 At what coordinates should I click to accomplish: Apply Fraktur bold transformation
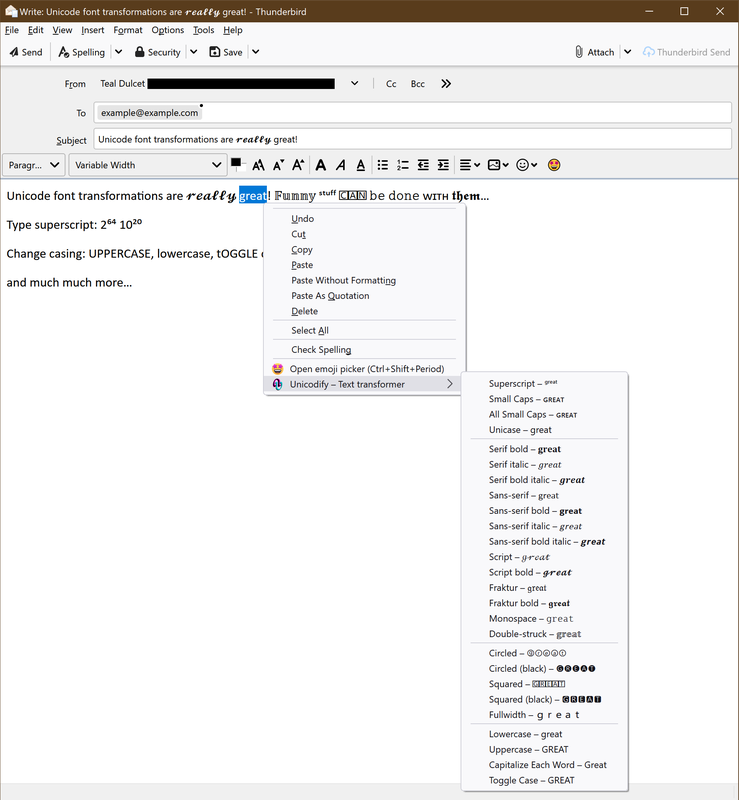coord(544,603)
